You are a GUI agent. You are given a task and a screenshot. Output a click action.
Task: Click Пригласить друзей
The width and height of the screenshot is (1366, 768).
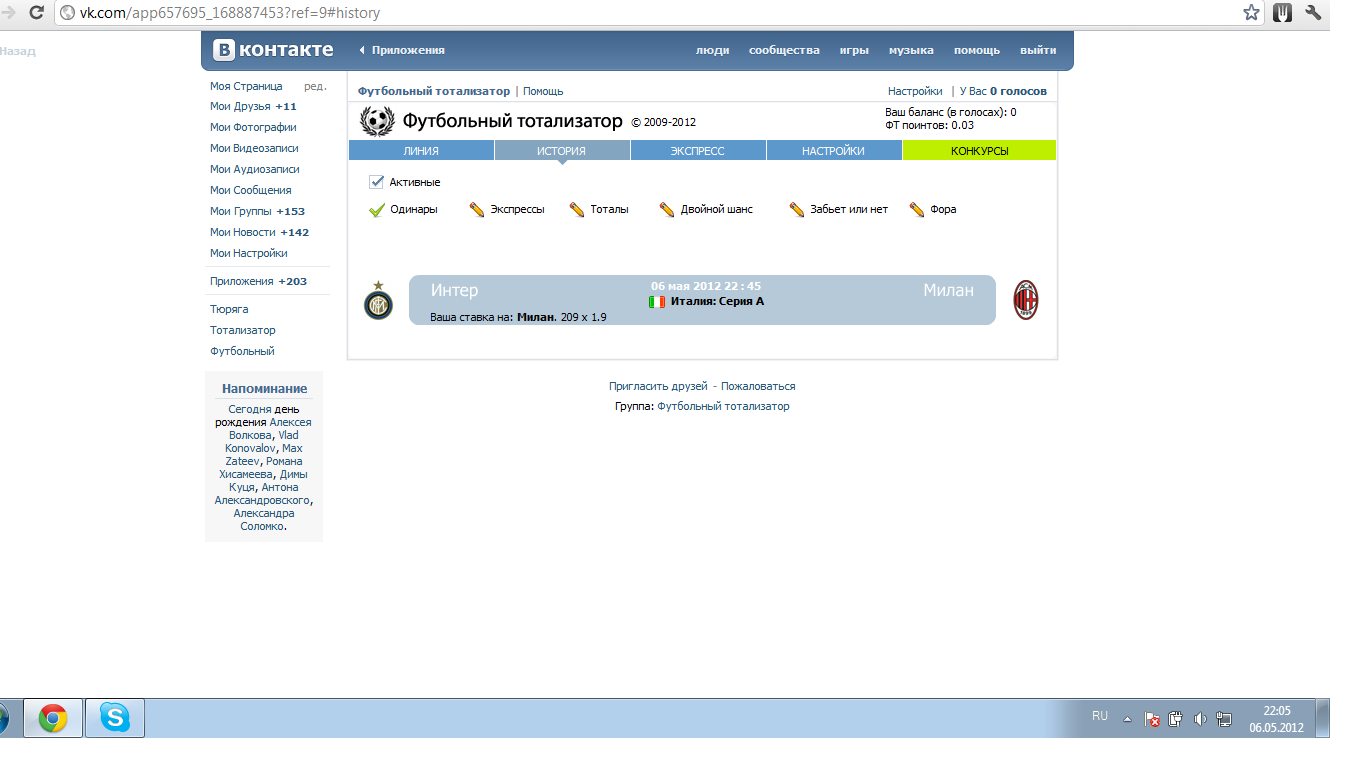658,386
